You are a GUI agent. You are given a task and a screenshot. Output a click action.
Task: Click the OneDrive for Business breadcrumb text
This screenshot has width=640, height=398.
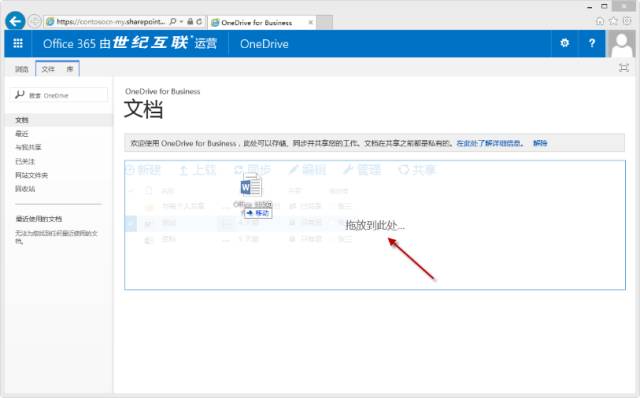pos(162,91)
